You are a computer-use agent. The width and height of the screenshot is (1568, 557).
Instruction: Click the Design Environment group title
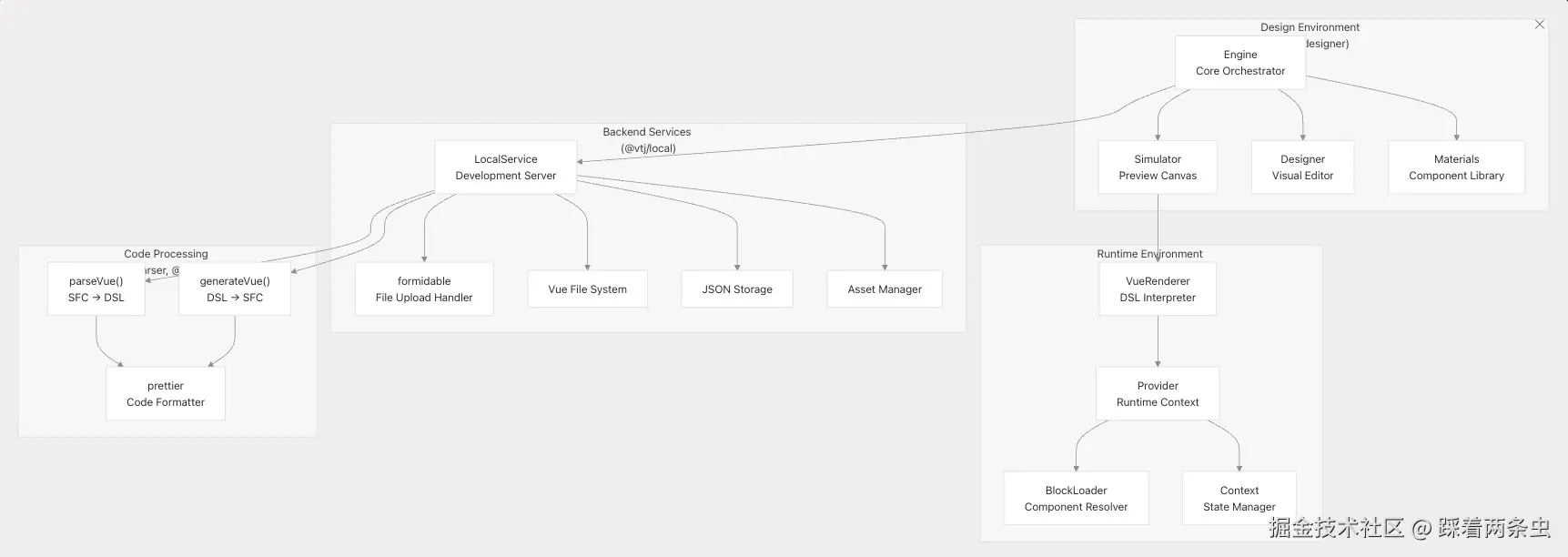[x=1310, y=27]
